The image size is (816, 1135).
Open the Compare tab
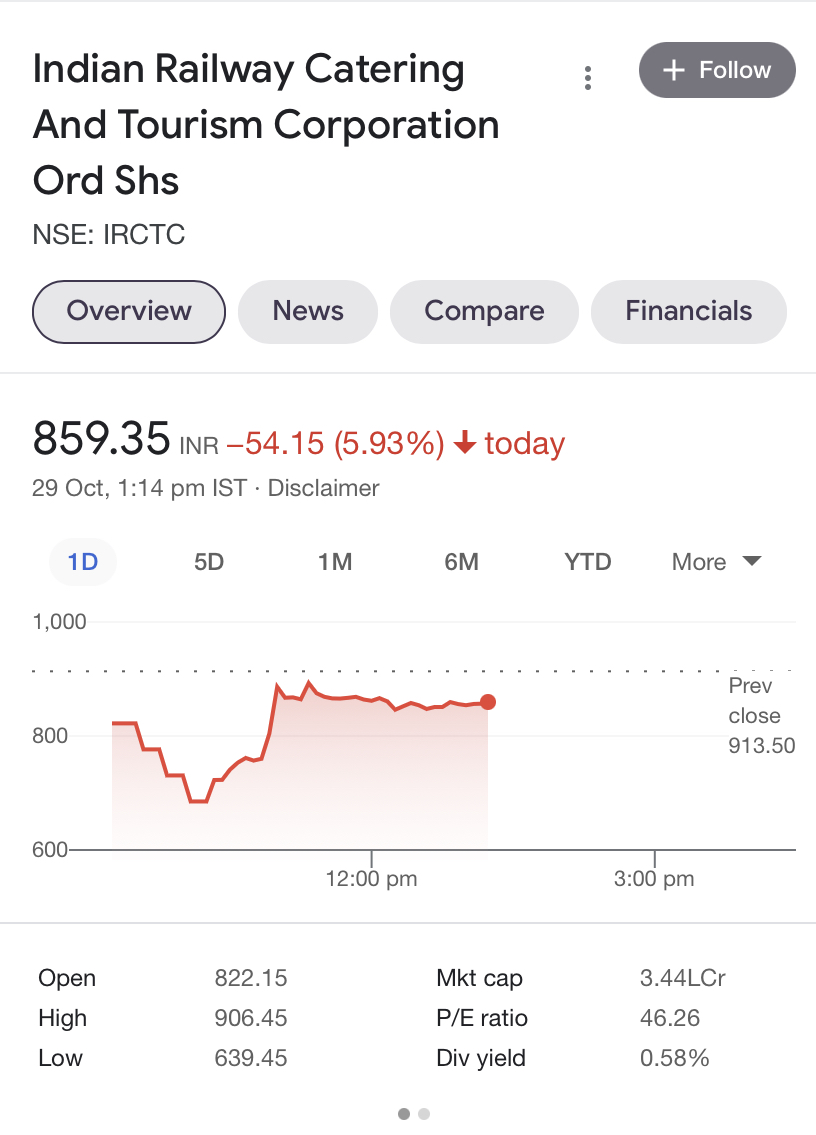coord(484,311)
